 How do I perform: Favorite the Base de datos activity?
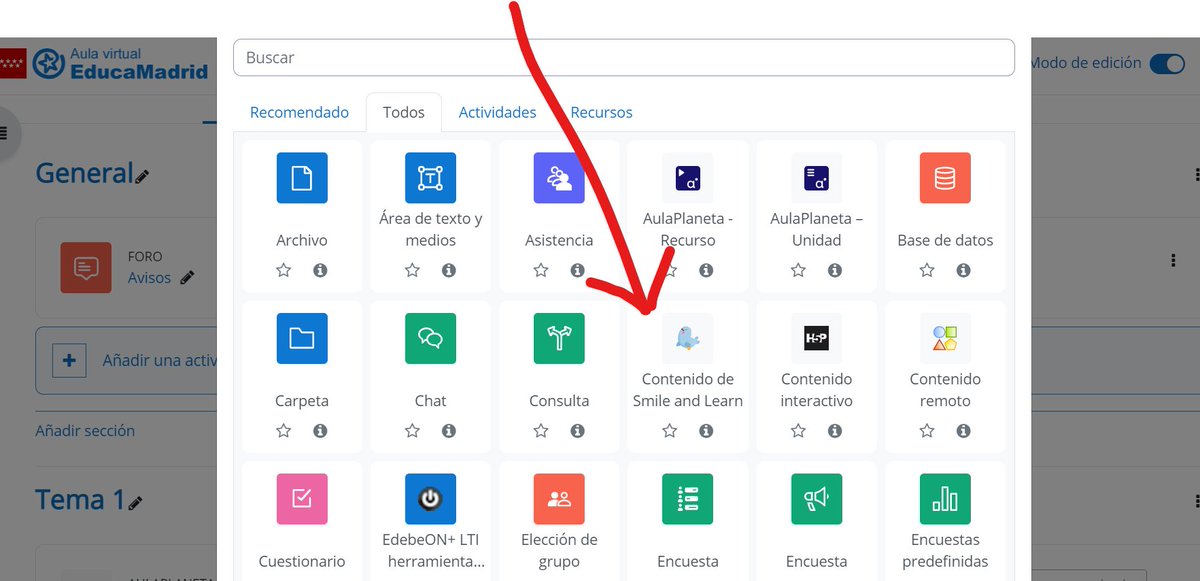[927, 270]
